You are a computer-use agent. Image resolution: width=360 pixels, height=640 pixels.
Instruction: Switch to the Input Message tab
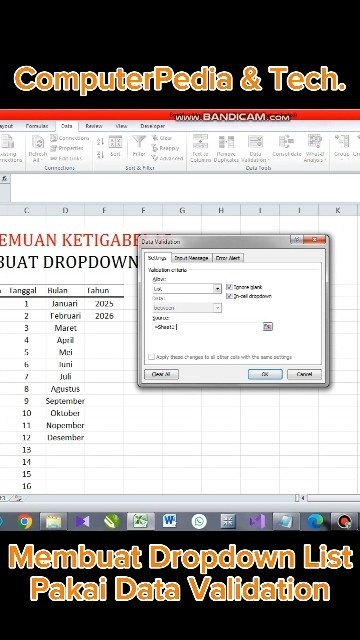(191, 258)
